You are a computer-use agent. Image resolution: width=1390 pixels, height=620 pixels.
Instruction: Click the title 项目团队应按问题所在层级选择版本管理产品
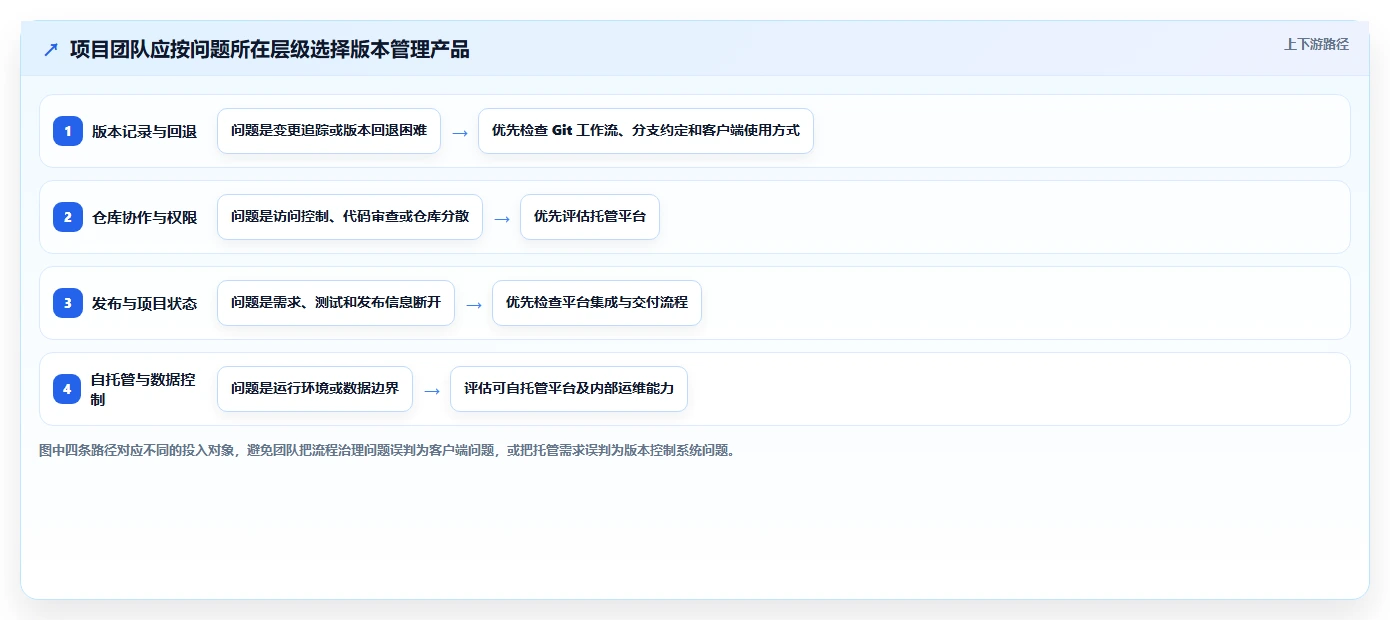[x=269, y=50]
